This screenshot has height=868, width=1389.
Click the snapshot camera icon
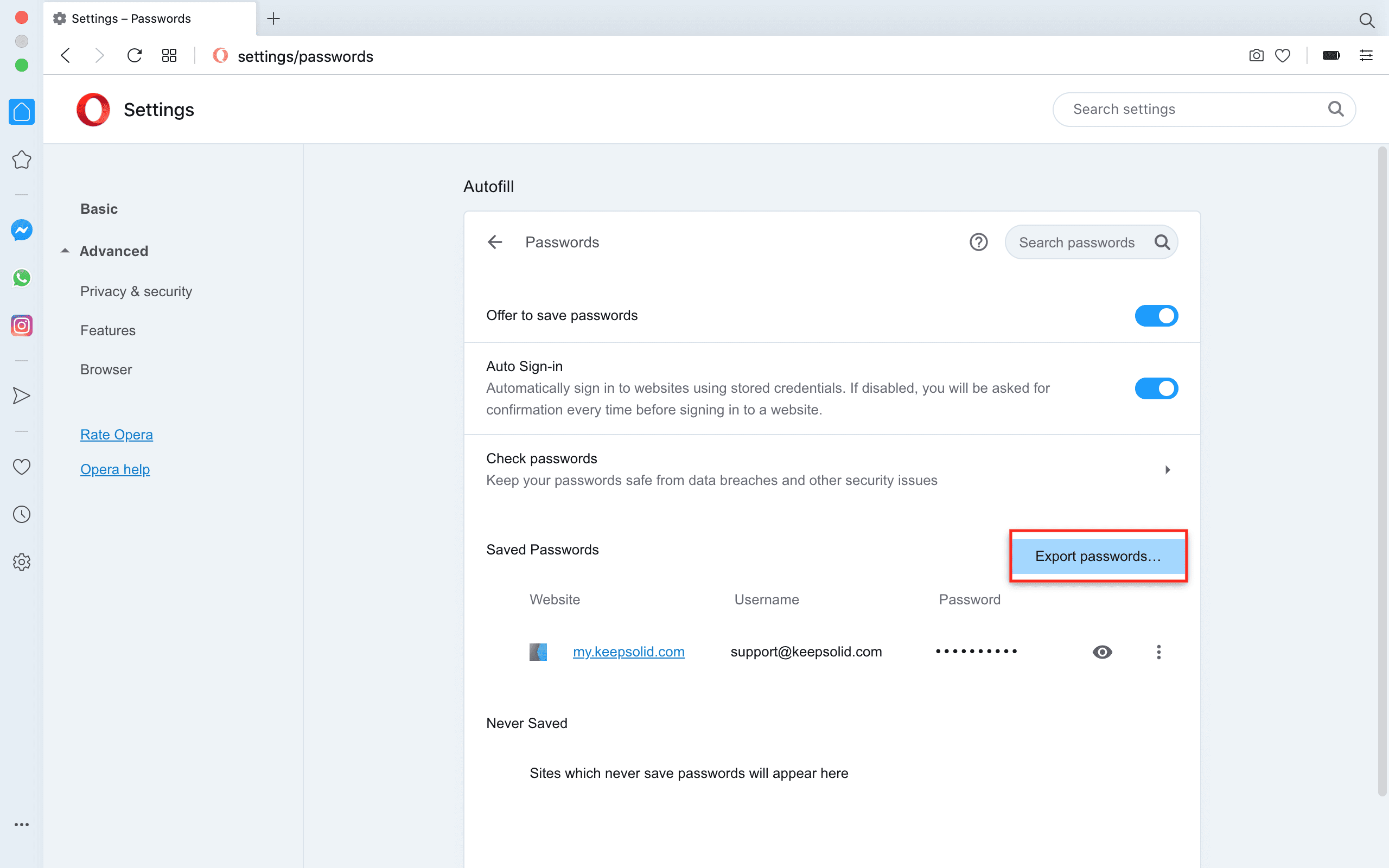click(x=1256, y=56)
